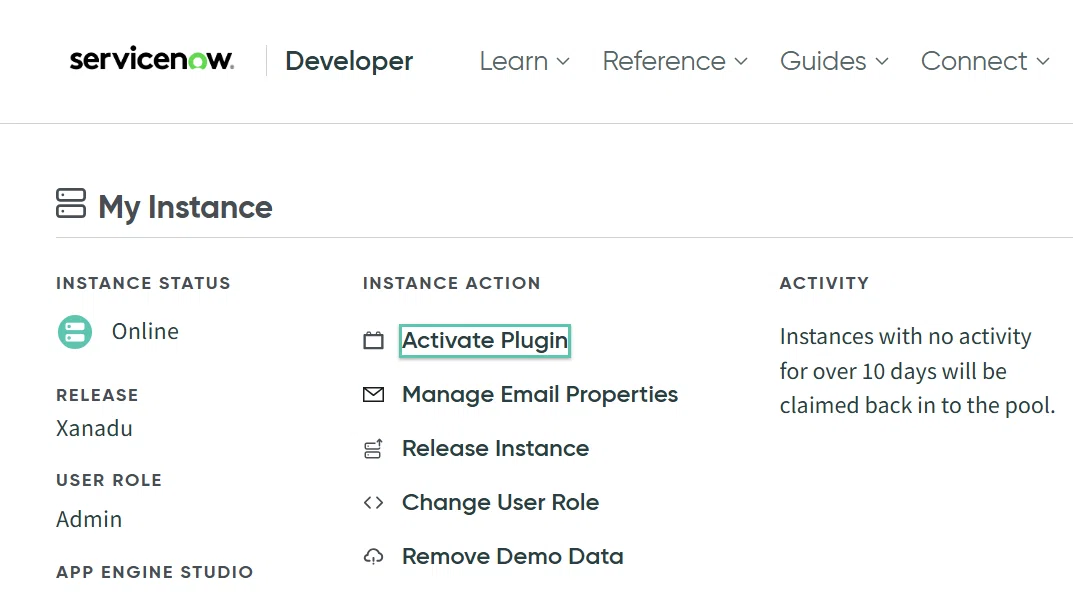Screen dimensions: 1073x597
Task: Click the Release label
Action: [x=97, y=396]
